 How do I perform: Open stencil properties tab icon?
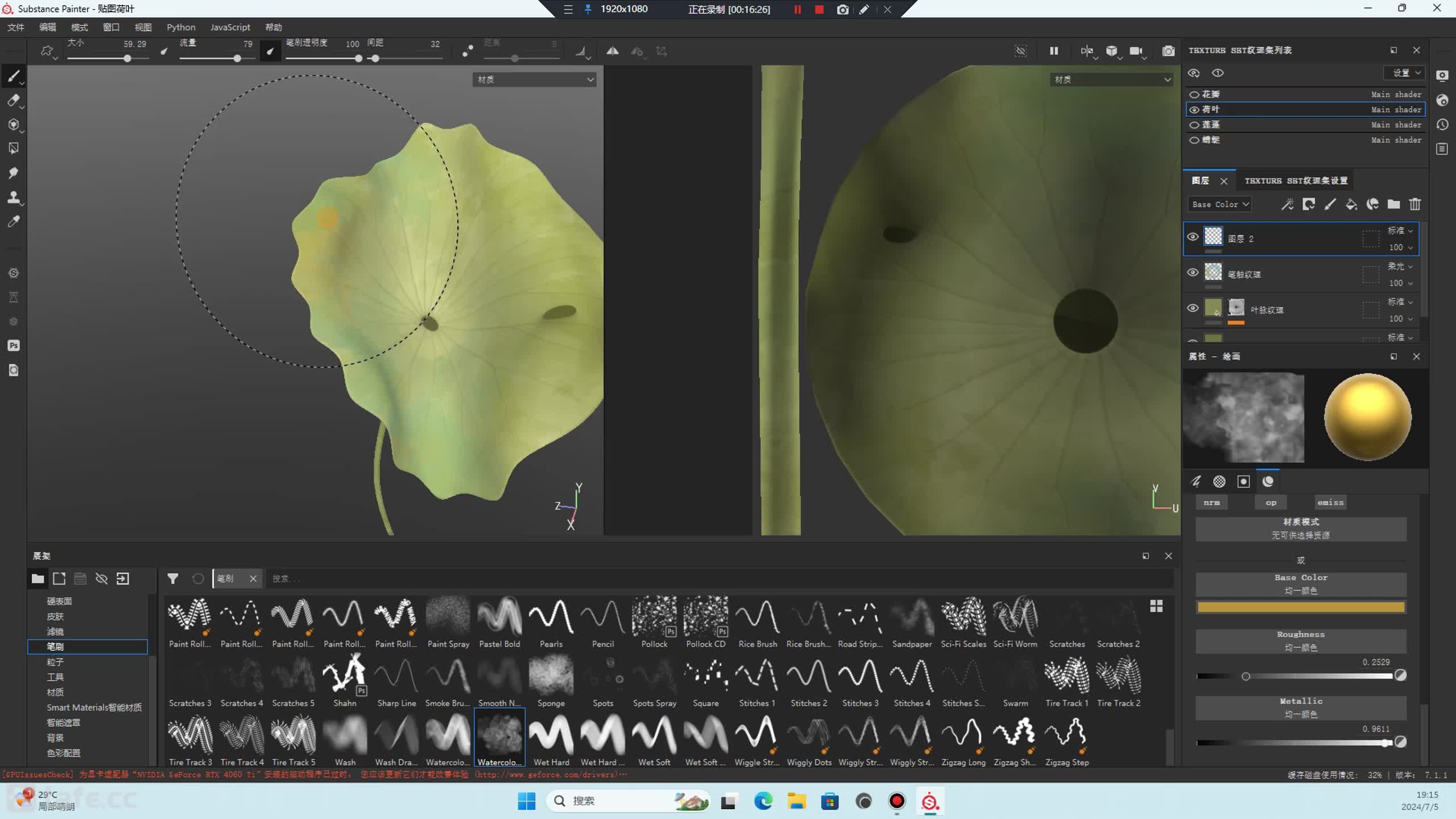tap(1244, 482)
